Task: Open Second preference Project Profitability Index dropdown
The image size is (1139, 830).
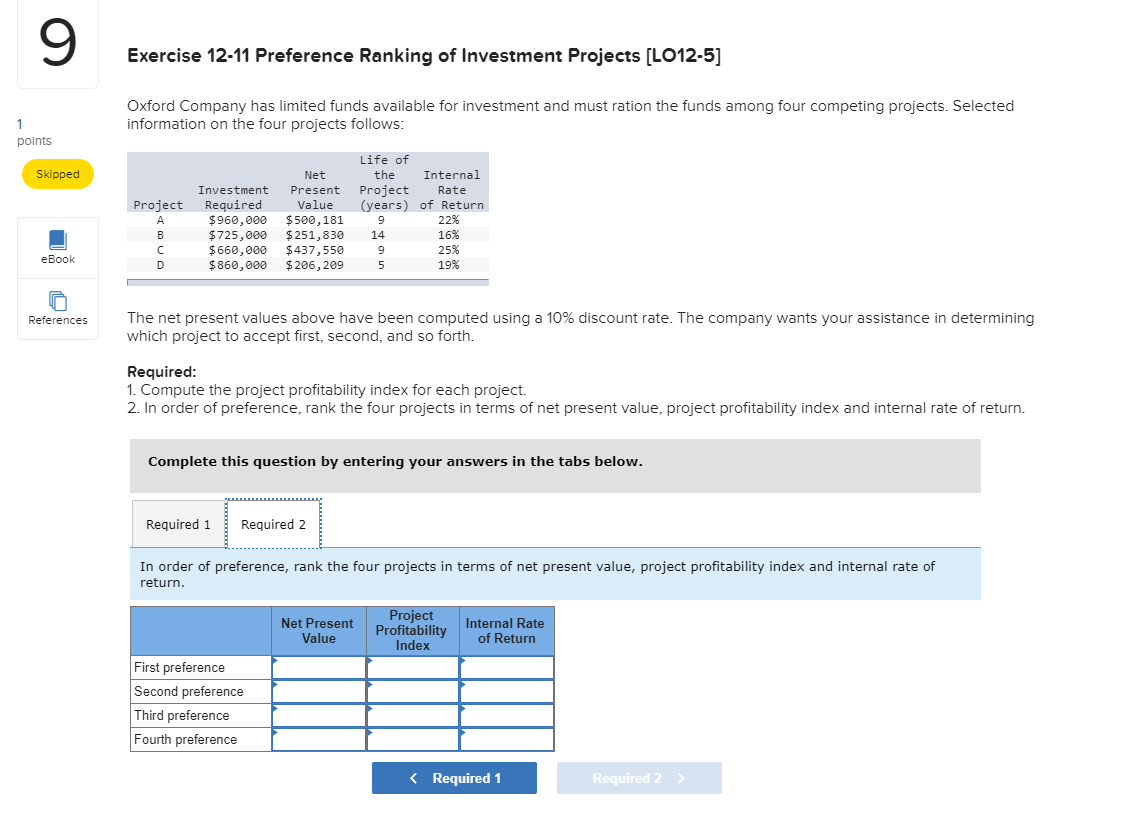Action: click(412, 691)
